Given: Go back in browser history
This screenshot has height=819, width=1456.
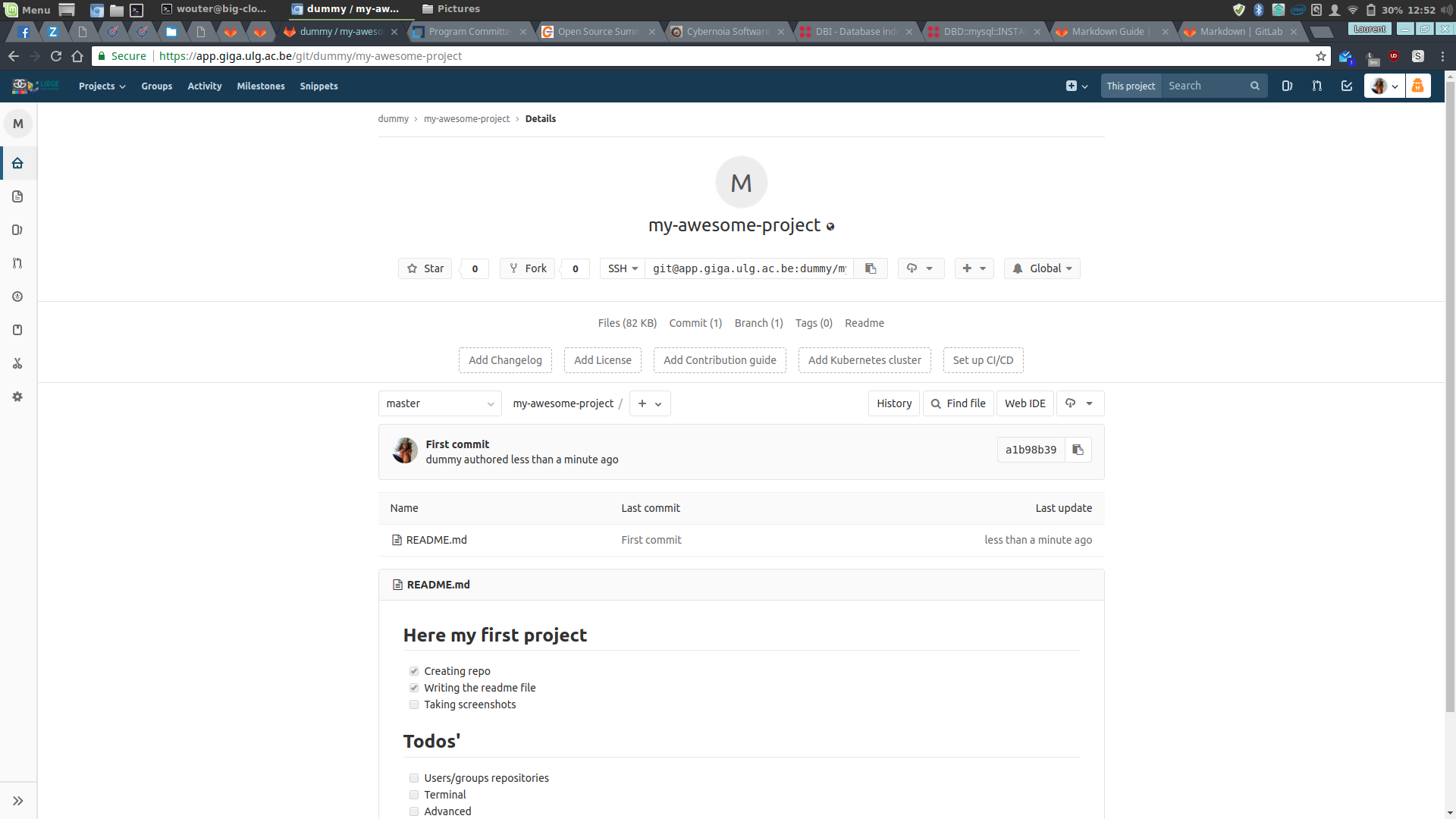Looking at the screenshot, I should 14,56.
